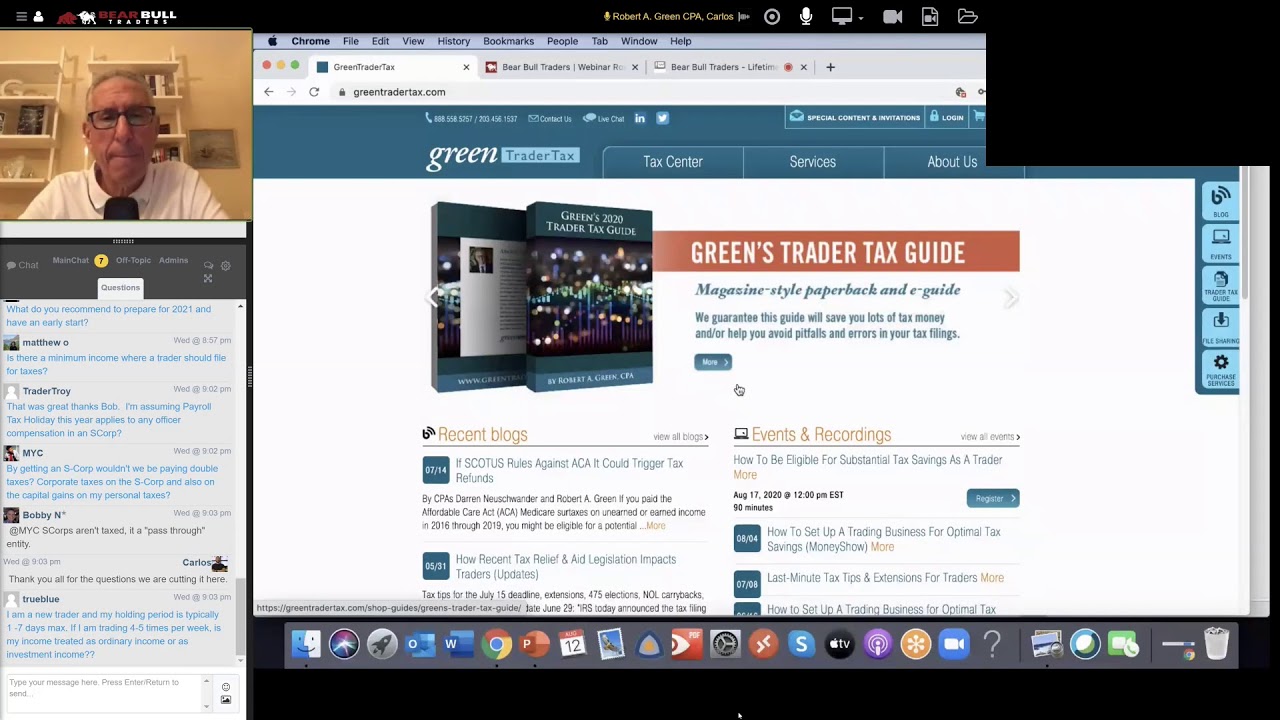Open Zoom from the dock

954,644
